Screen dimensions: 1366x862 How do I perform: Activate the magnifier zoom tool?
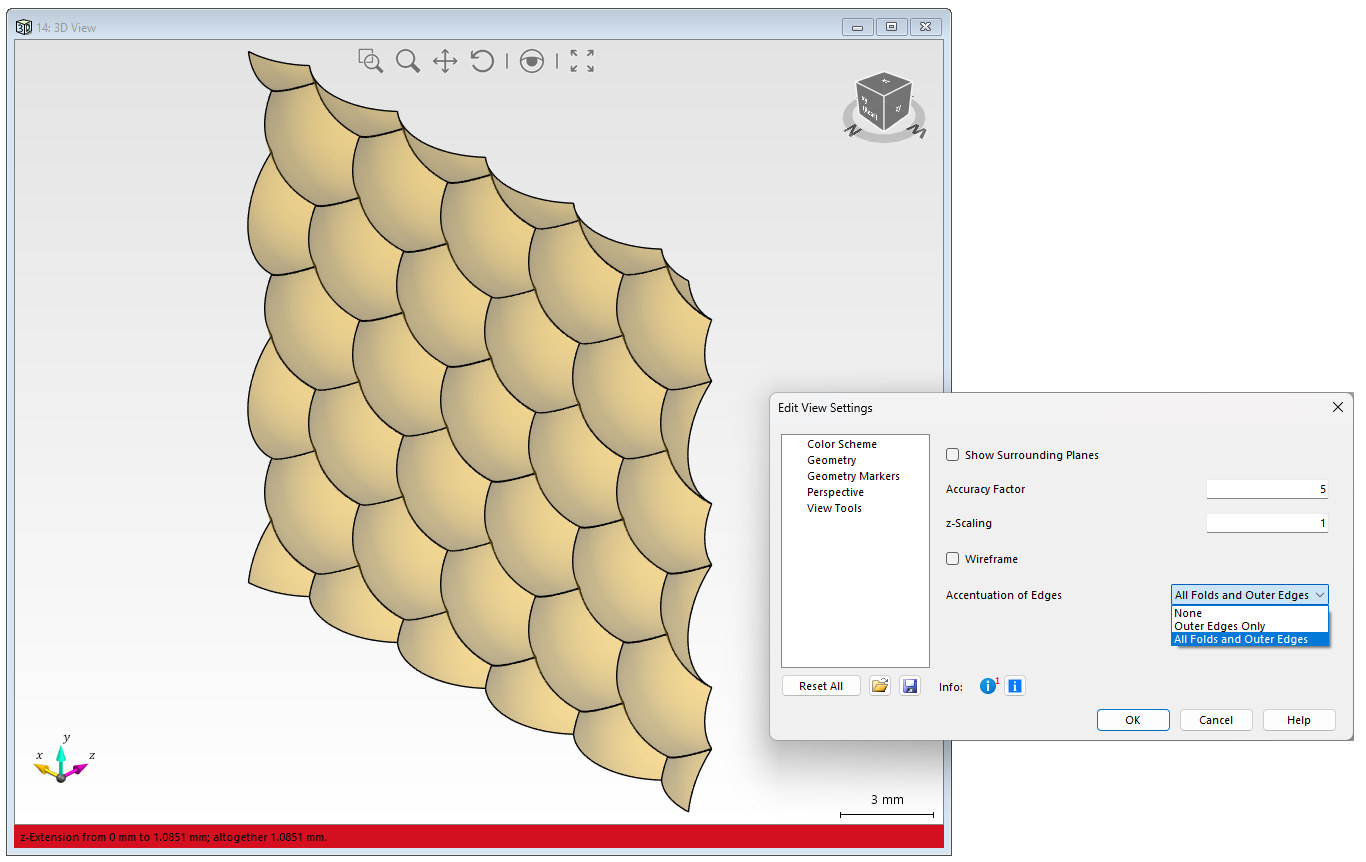pyautogui.click(x=408, y=61)
